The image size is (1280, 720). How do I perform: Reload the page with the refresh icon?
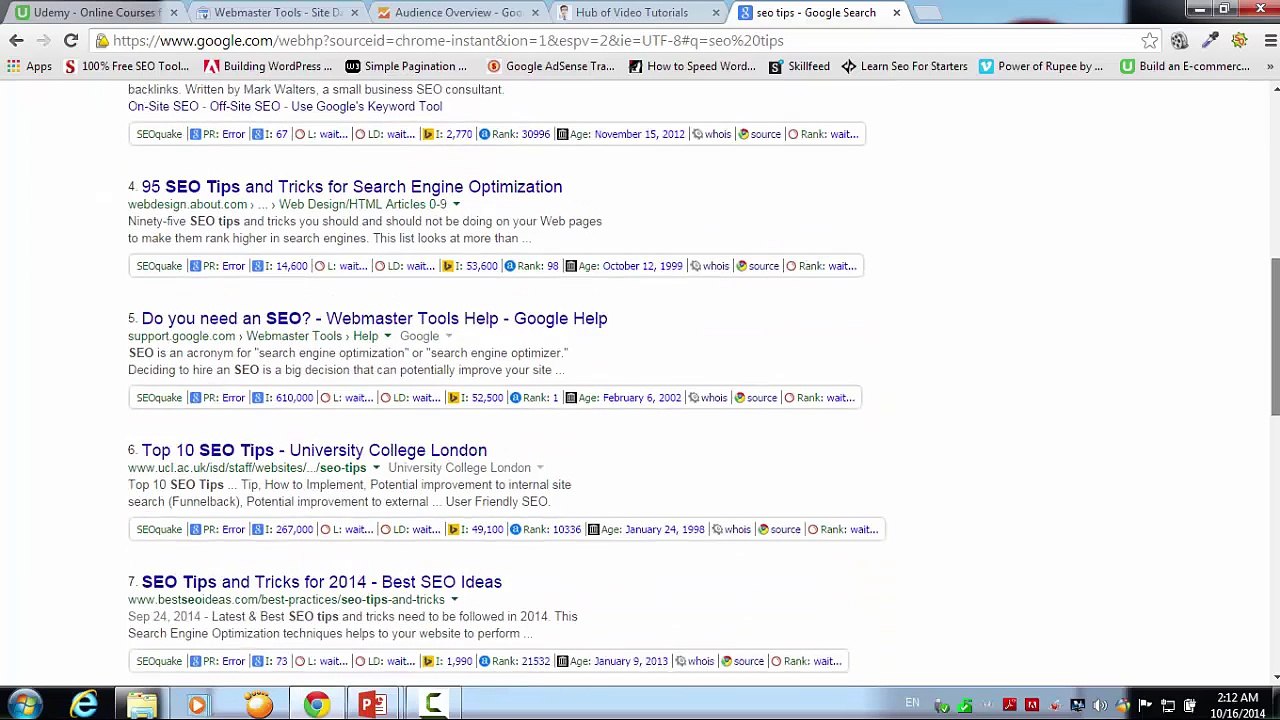pos(71,40)
